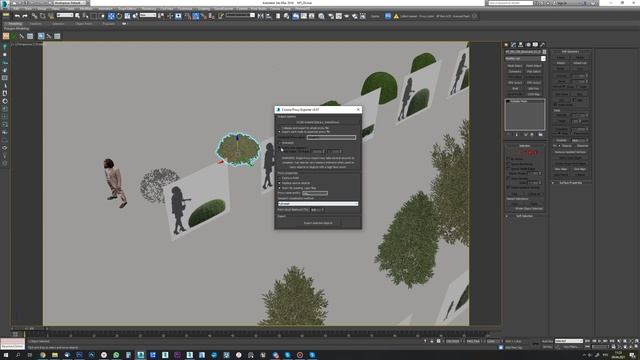Click the Undo arrow in main toolbar
640x360 pixels.
click(x=17, y=16)
